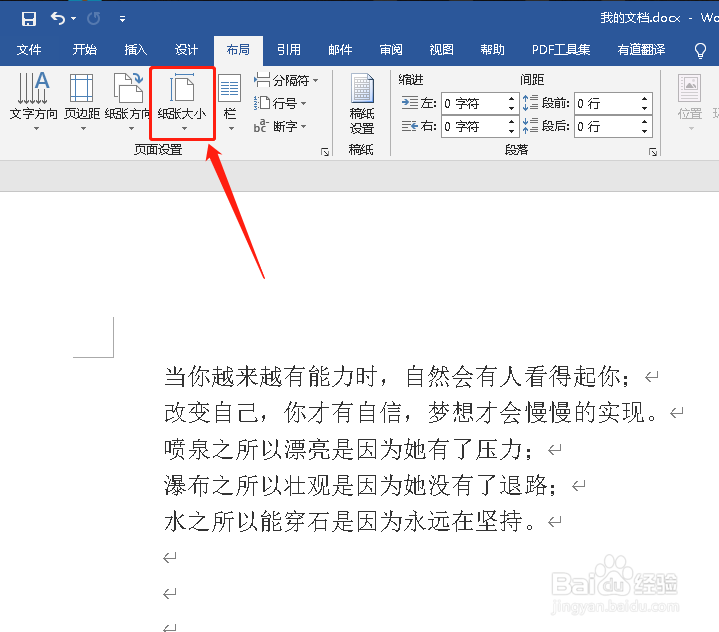The width and height of the screenshot is (719, 632).
Task: Open Customize Quick Access Toolbar dropdown
Action: (122, 19)
